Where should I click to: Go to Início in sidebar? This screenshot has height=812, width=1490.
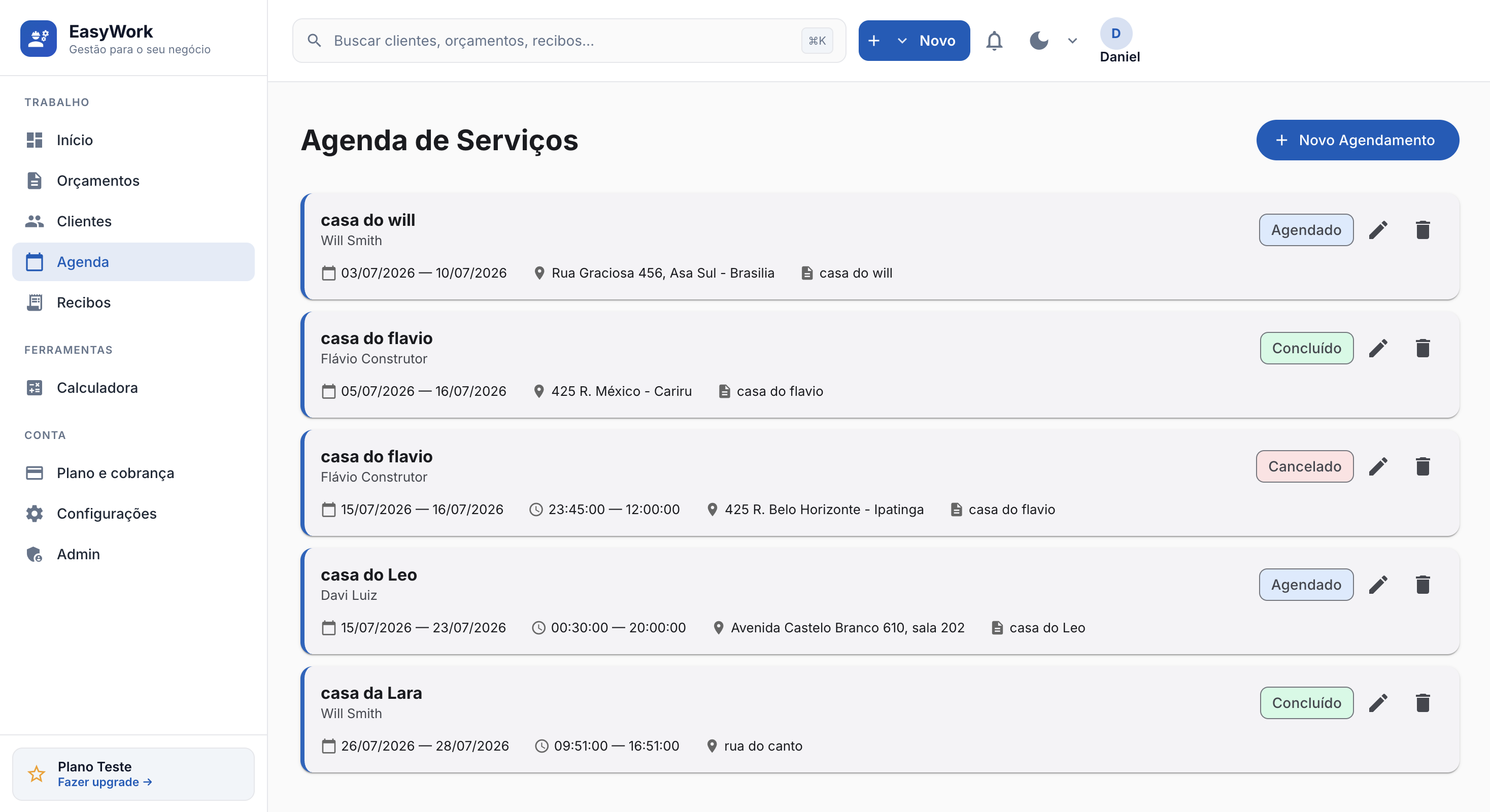(133, 140)
